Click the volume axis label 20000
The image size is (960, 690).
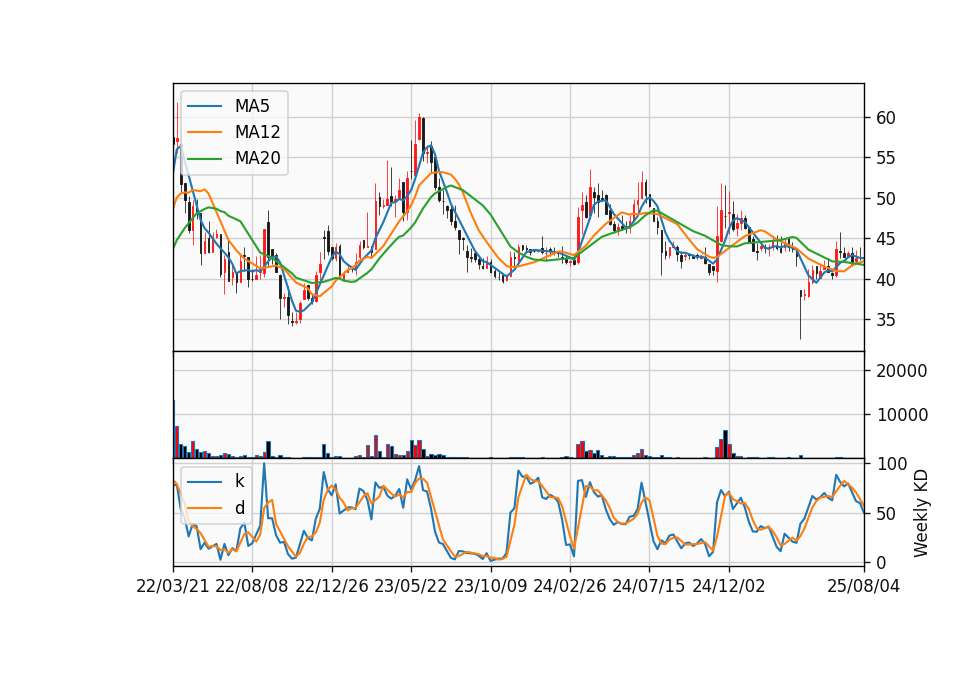tap(902, 371)
